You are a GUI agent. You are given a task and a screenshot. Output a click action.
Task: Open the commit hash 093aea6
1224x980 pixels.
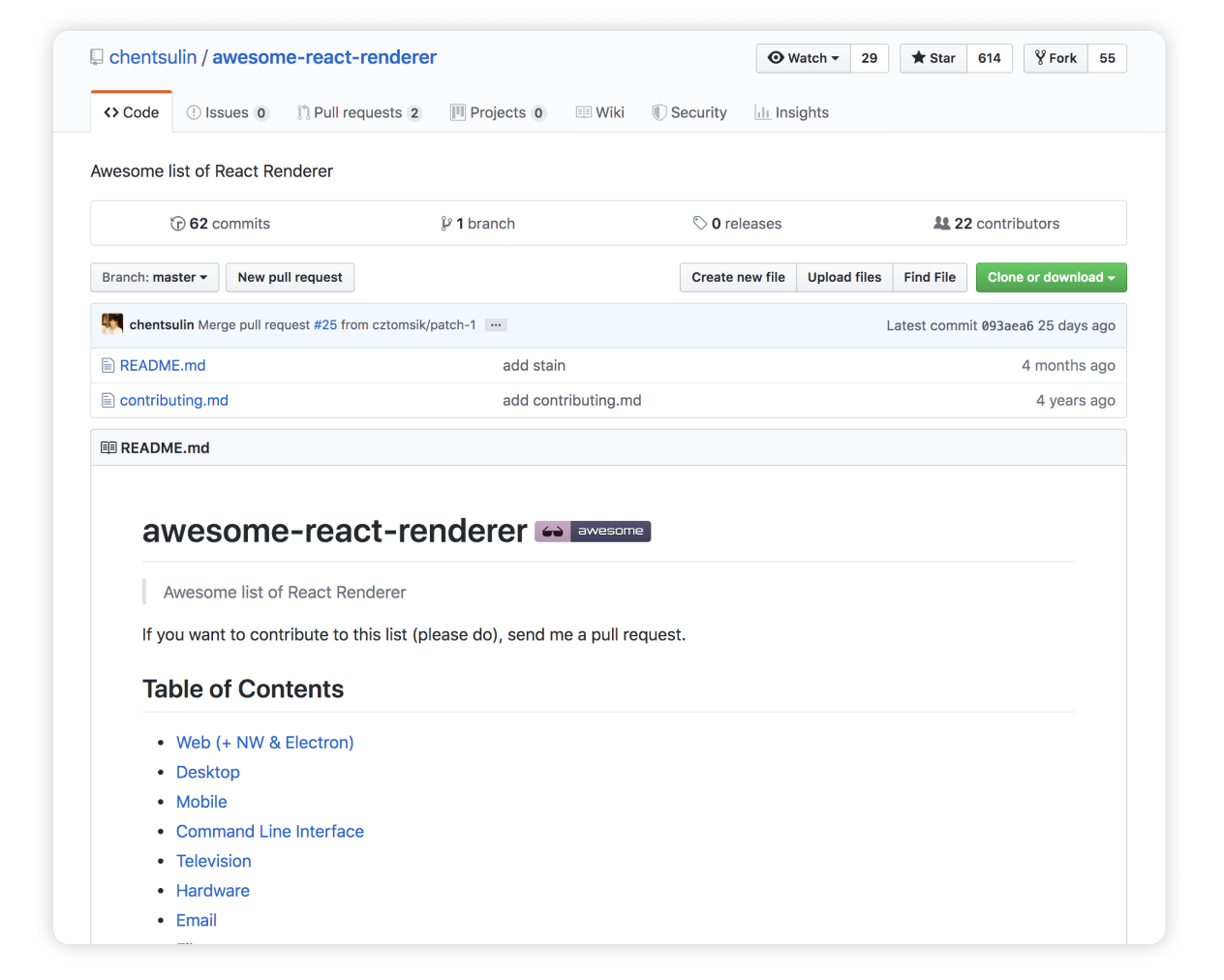(x=1007, y=325)
